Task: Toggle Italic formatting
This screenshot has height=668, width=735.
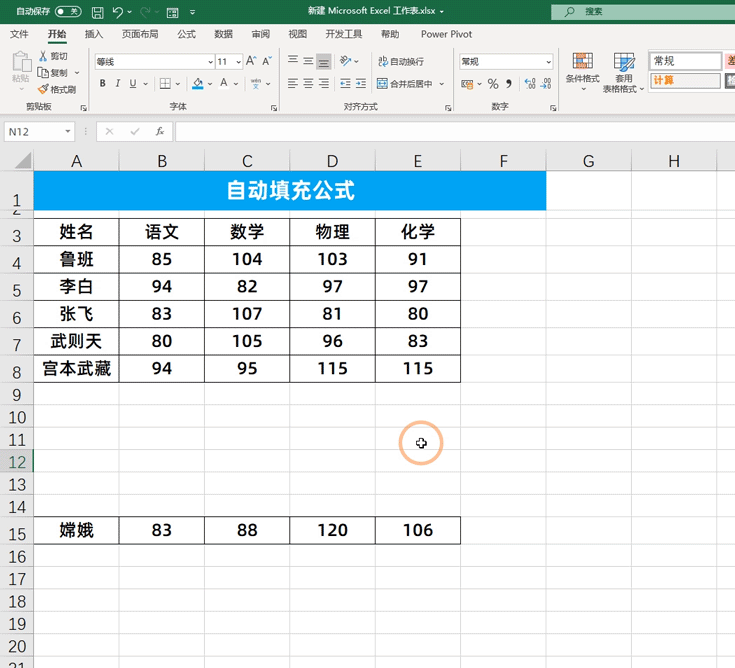Action: tap(118, 84)
